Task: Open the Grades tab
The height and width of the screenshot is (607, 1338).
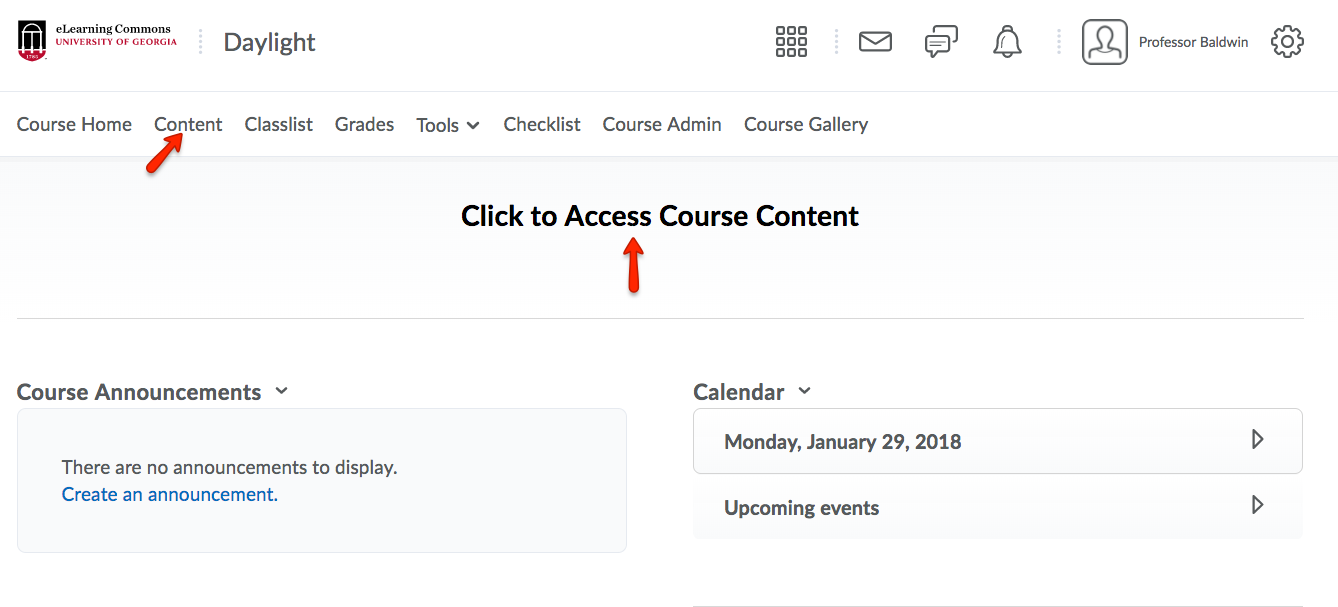Action: click(364, 124)
